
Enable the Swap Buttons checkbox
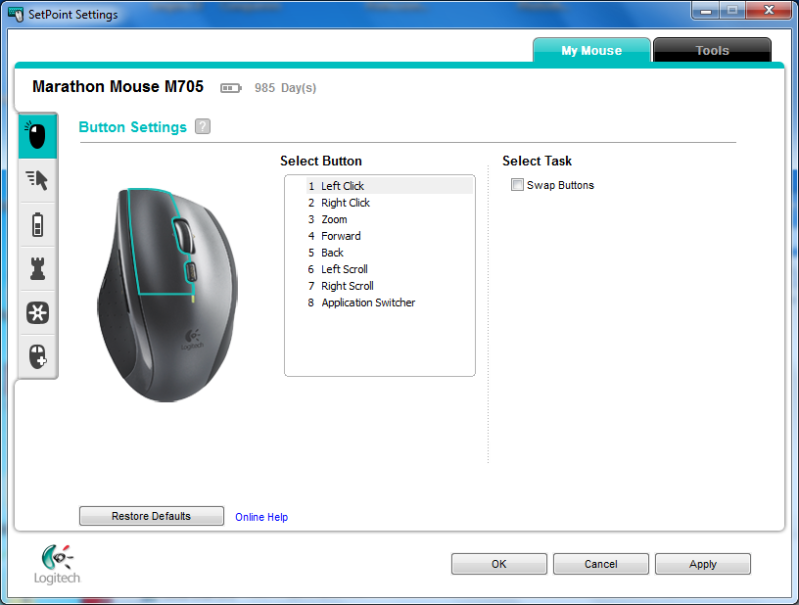coord(517,185)
